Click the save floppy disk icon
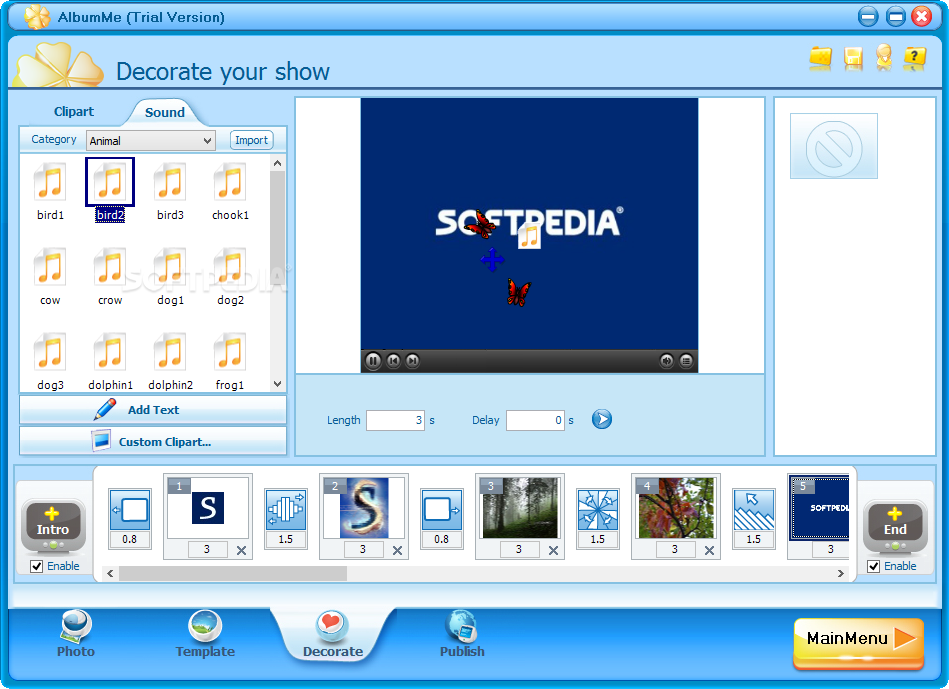This screenshot has height=689, width=949. point(853,58)
